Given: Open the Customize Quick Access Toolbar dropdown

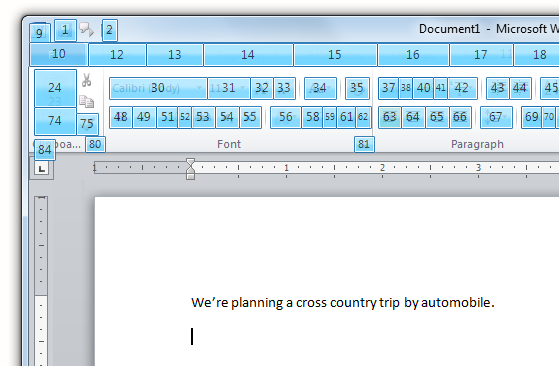Looking at the screenshot, I should coord(109,30).
